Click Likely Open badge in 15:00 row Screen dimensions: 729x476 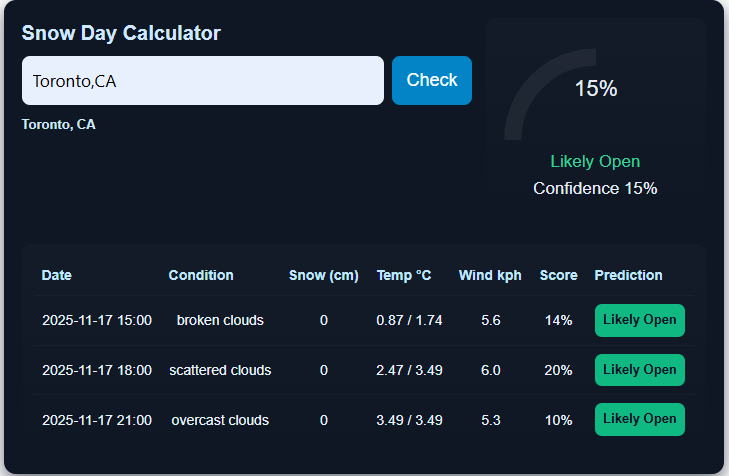point(640,320)
